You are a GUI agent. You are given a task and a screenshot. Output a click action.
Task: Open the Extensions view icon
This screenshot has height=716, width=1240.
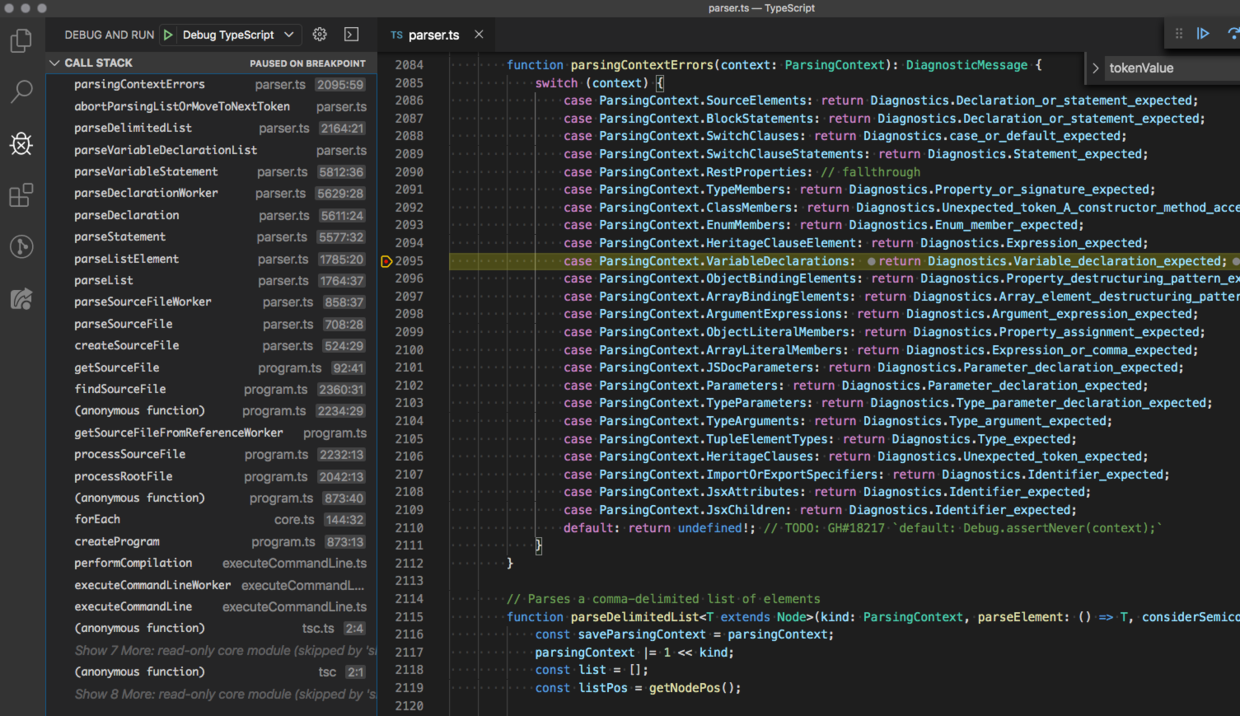(21, 195)
